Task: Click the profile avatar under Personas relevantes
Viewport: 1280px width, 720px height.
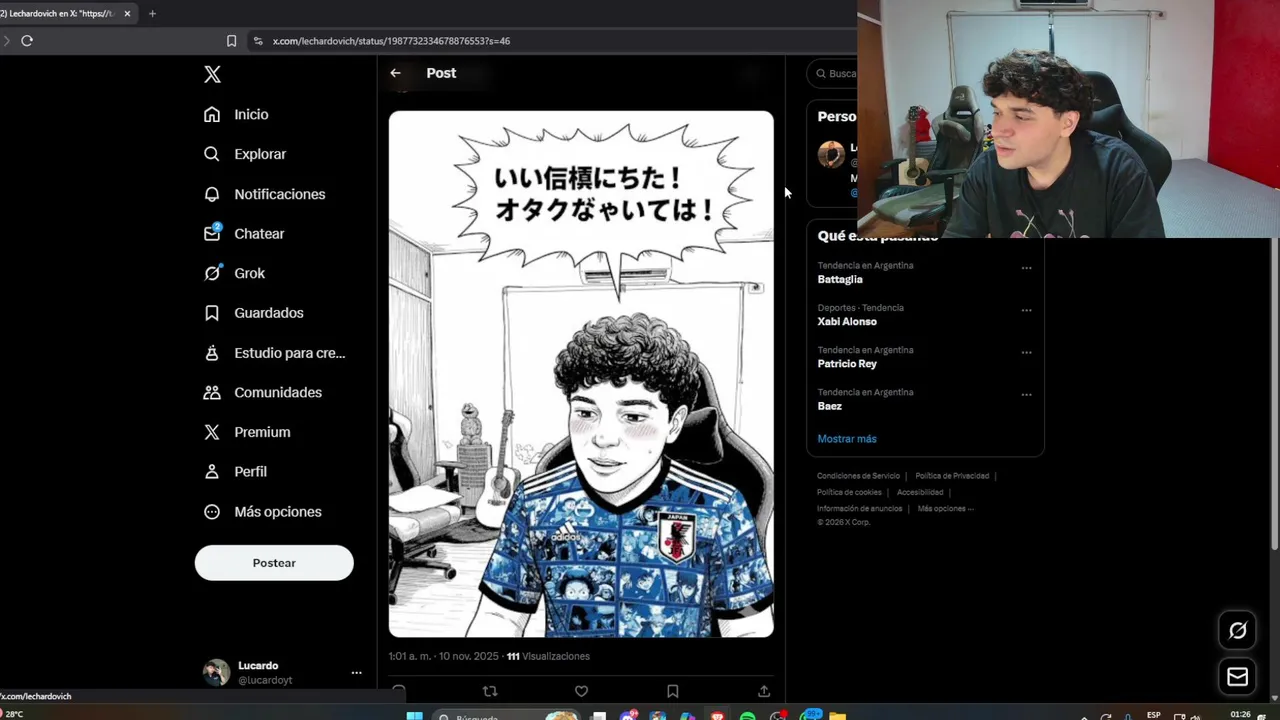Action: coord(831,154)
